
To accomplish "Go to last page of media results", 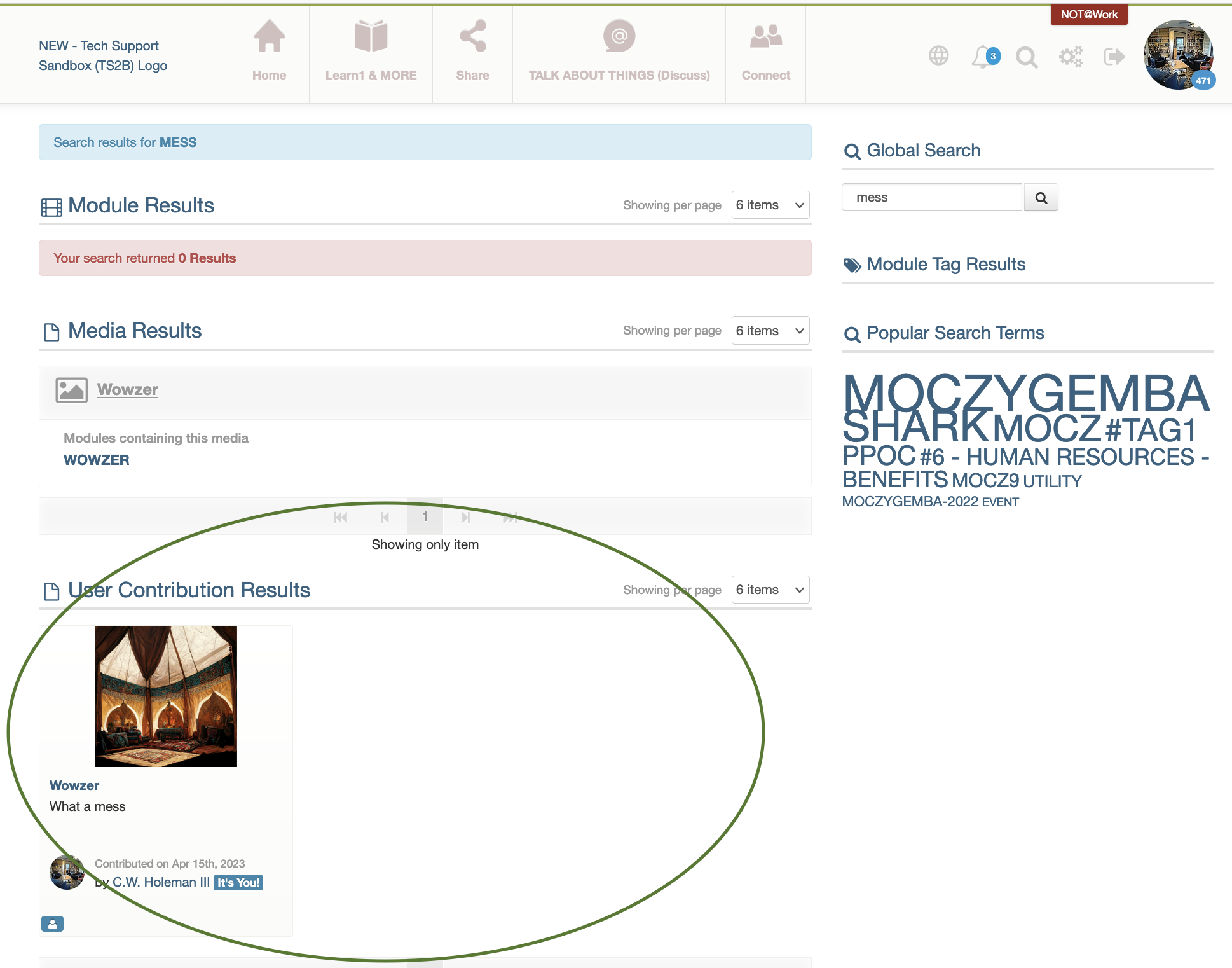I will click(x=510, y=517).
